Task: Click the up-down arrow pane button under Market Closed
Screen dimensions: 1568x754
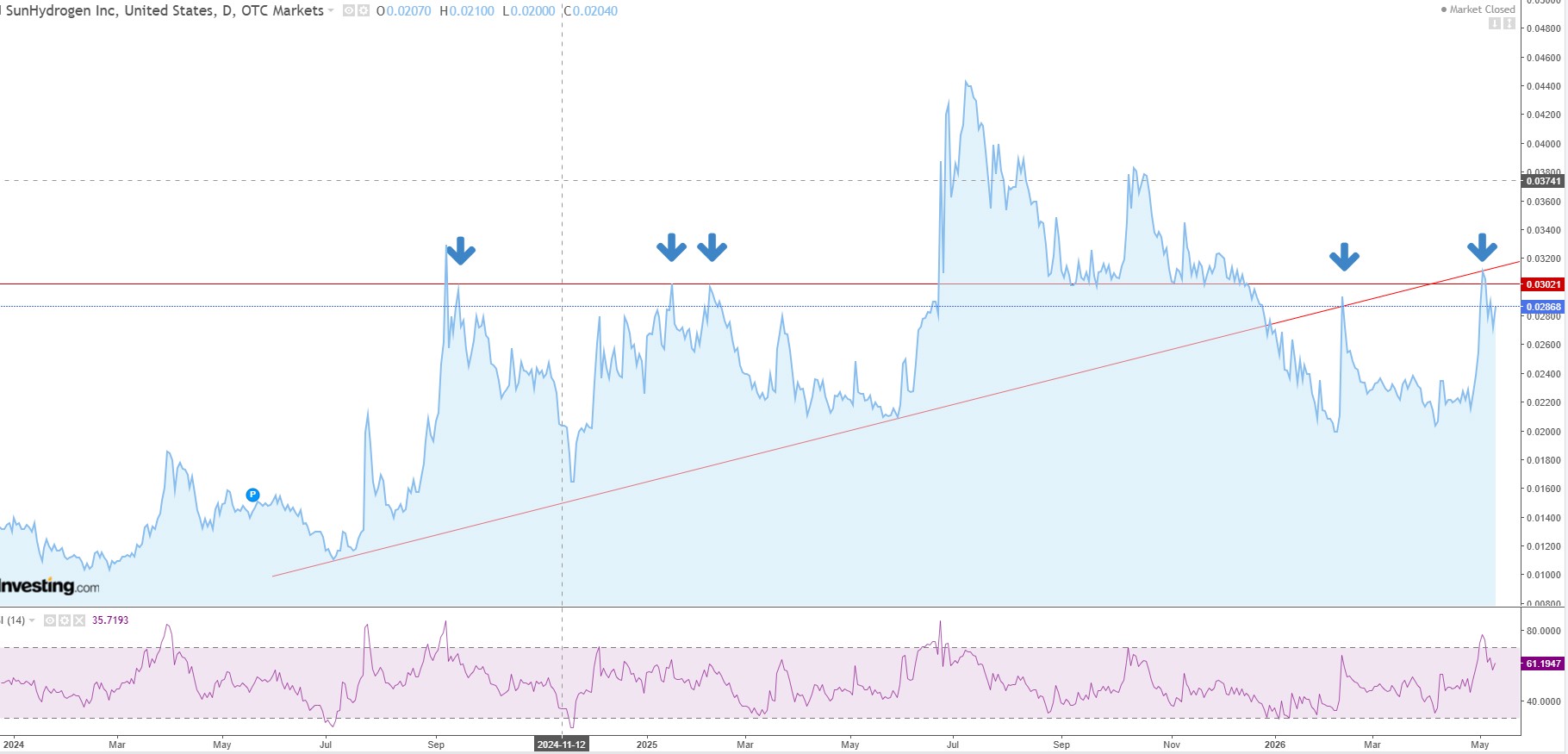Action: click(1509, 23)
